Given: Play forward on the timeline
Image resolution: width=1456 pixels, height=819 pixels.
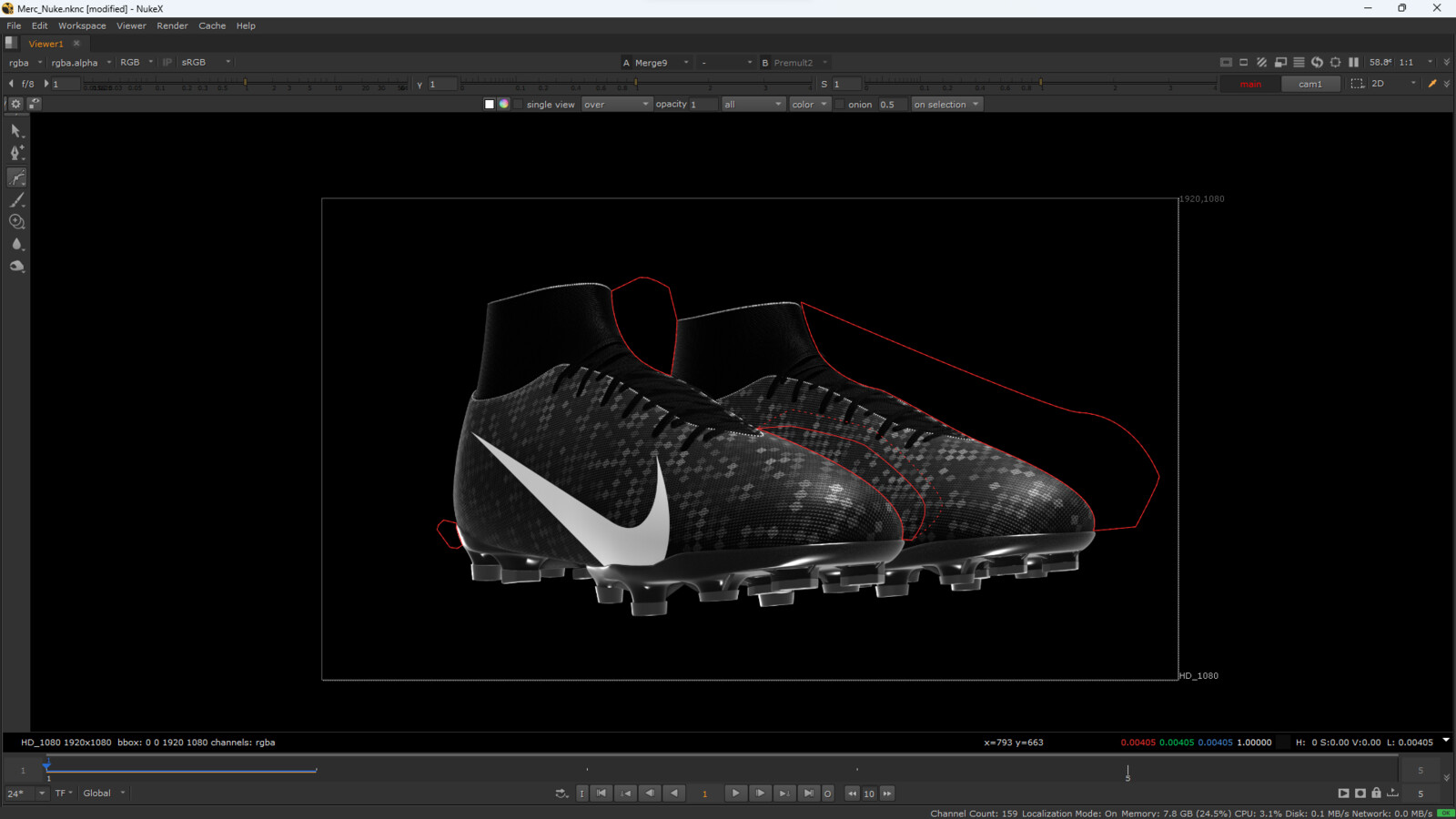Looking at the screenshot, I should pos(736,794).
